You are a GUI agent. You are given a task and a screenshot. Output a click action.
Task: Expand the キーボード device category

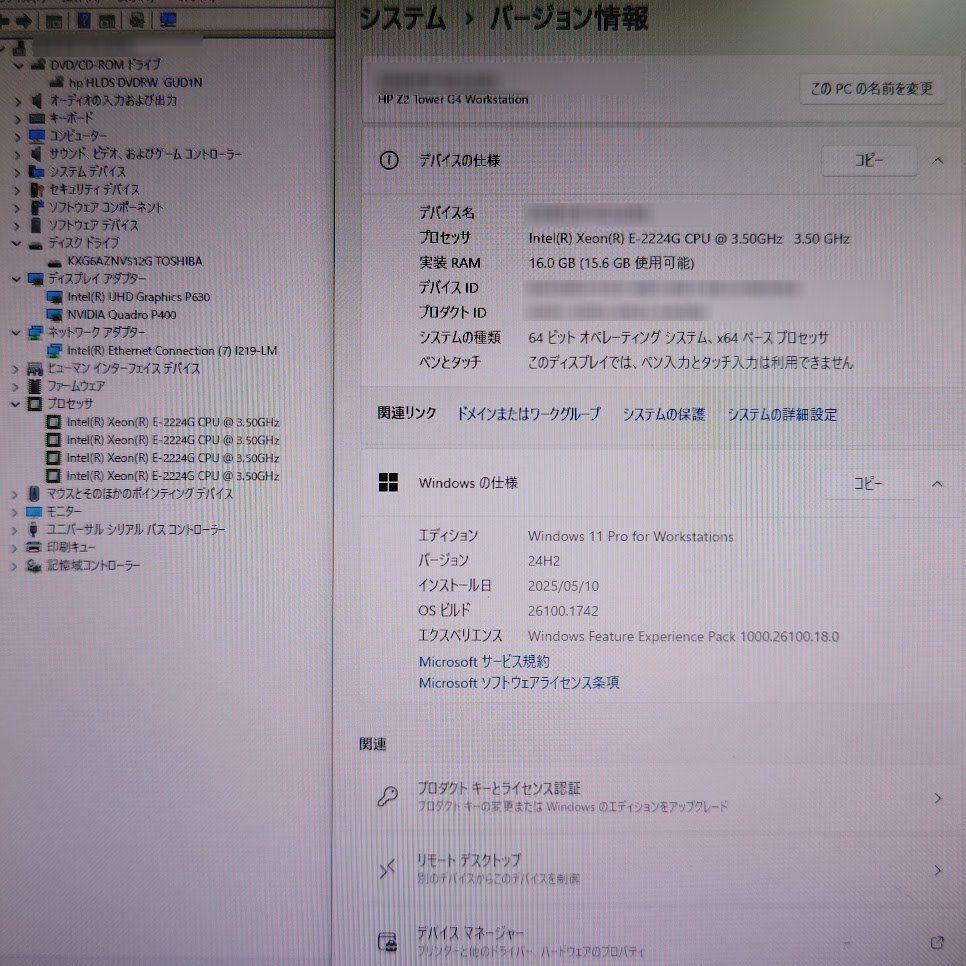[17, 118]
